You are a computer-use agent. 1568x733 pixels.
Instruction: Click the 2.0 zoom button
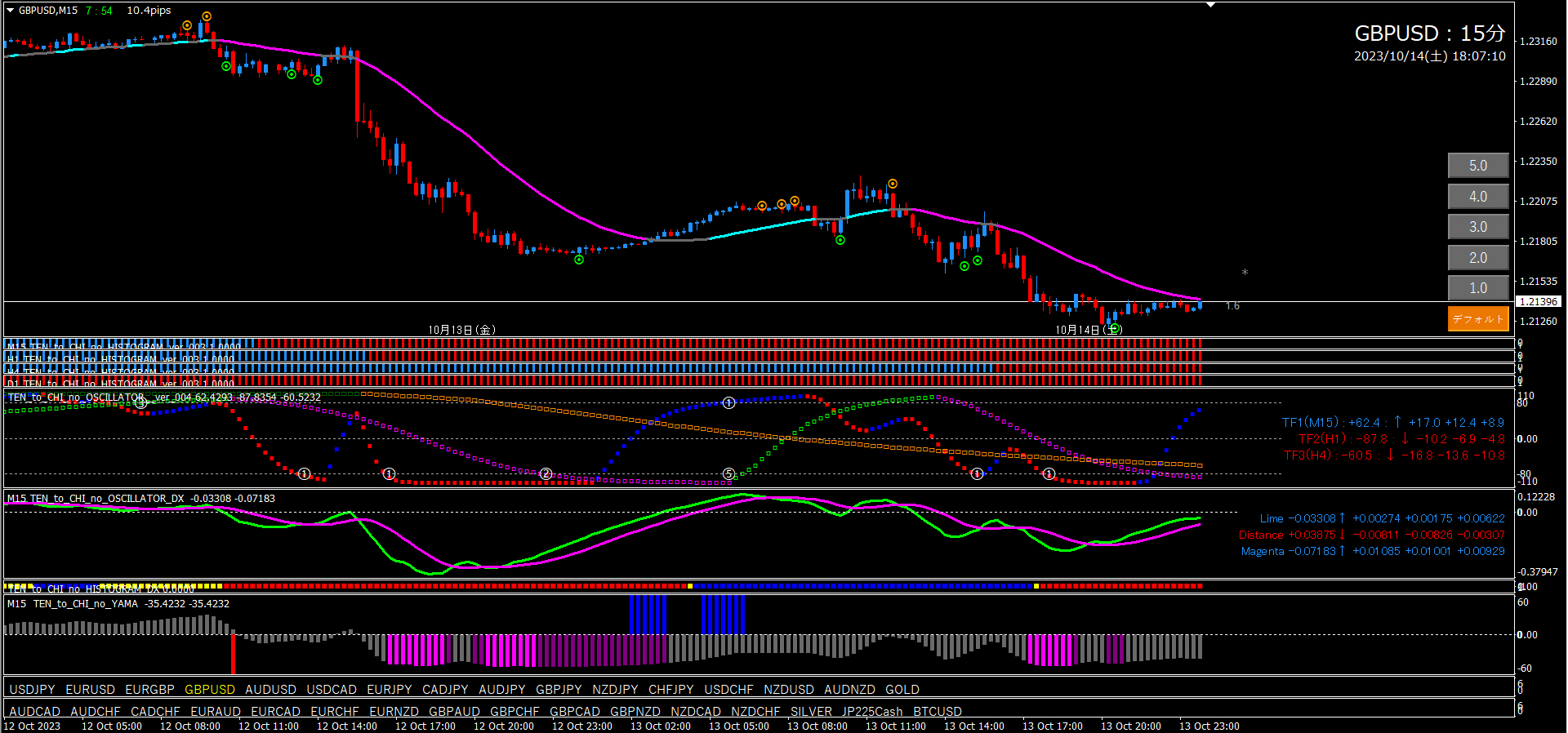point(1478,258)
